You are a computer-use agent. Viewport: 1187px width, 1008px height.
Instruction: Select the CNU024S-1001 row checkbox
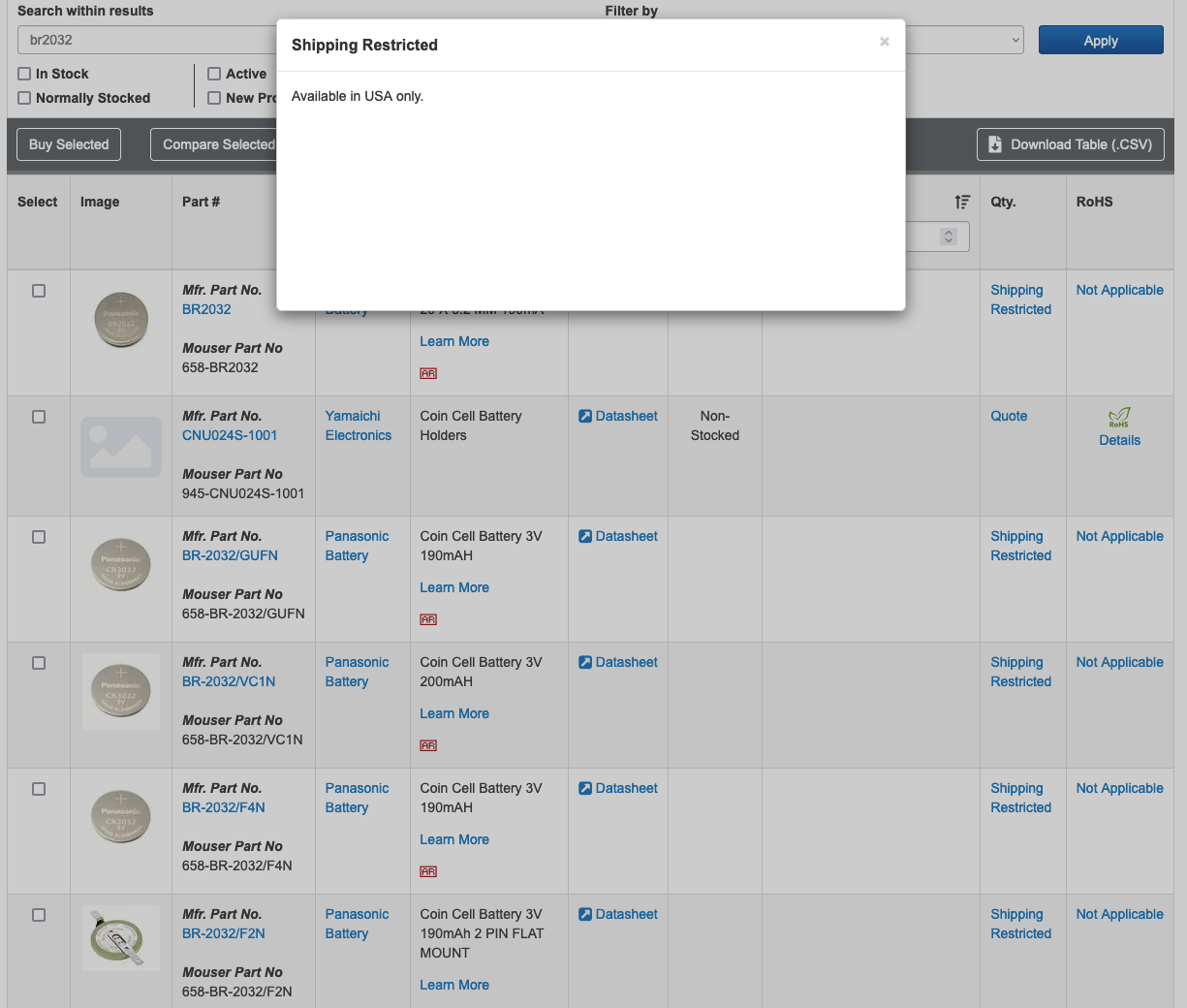point(39,417)
